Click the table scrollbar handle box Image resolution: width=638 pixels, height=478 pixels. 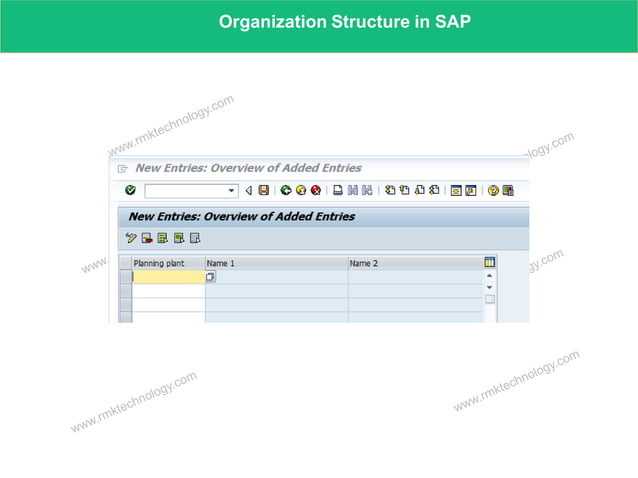490,299
